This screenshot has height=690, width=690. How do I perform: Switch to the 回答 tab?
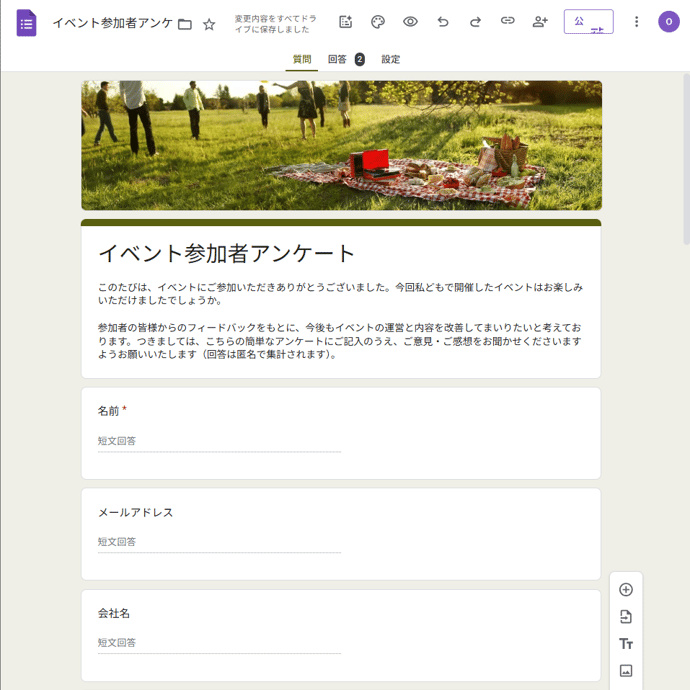(338, 60)
